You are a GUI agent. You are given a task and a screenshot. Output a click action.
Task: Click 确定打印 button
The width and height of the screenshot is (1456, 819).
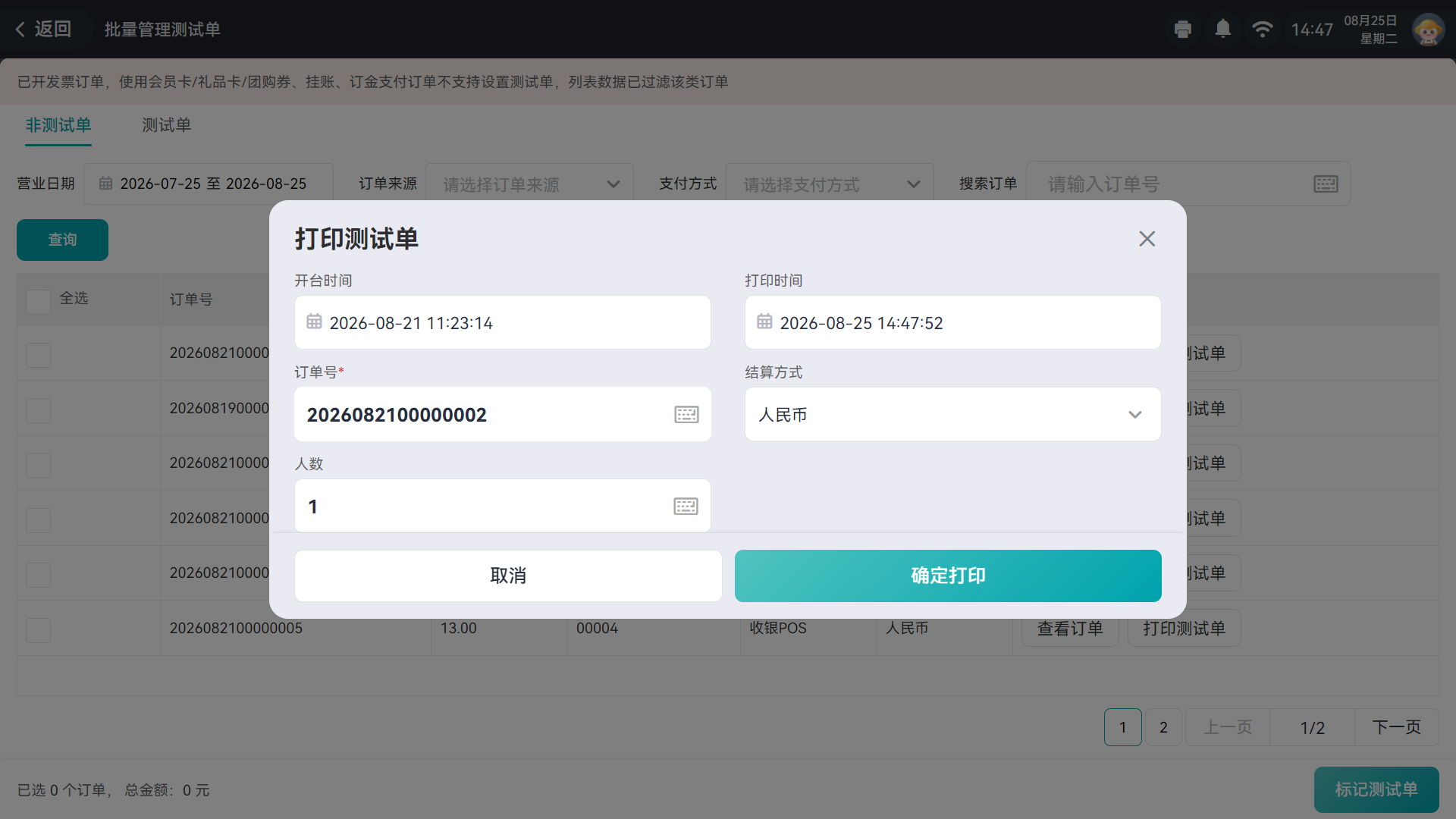(948, 576)
